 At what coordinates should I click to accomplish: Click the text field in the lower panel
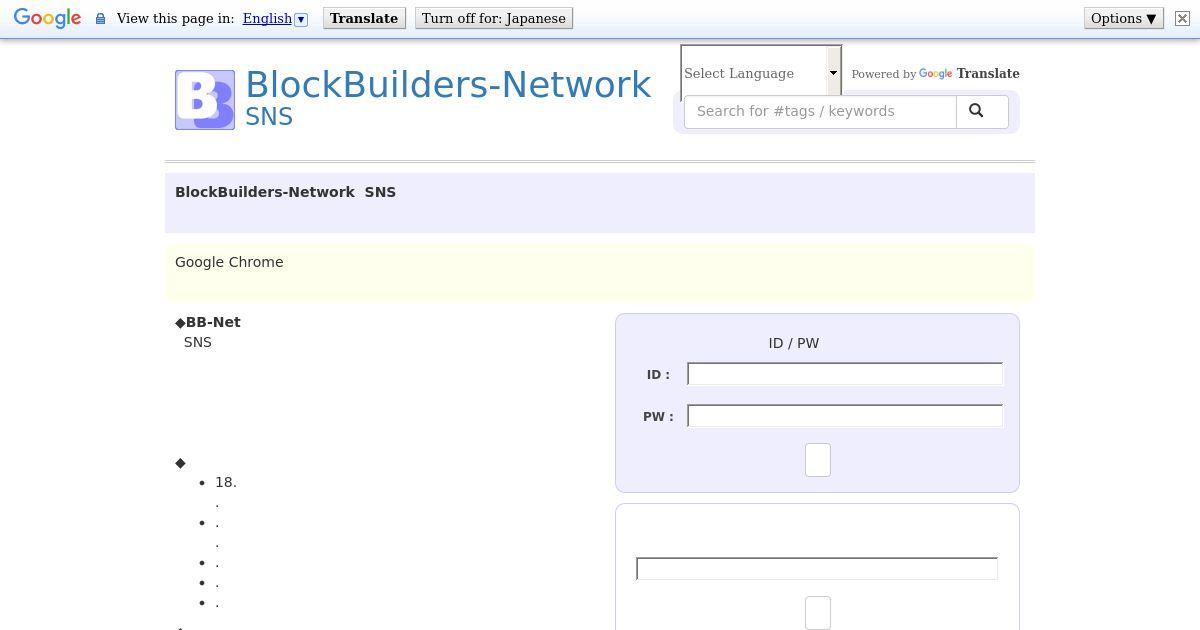coord(817,569)
